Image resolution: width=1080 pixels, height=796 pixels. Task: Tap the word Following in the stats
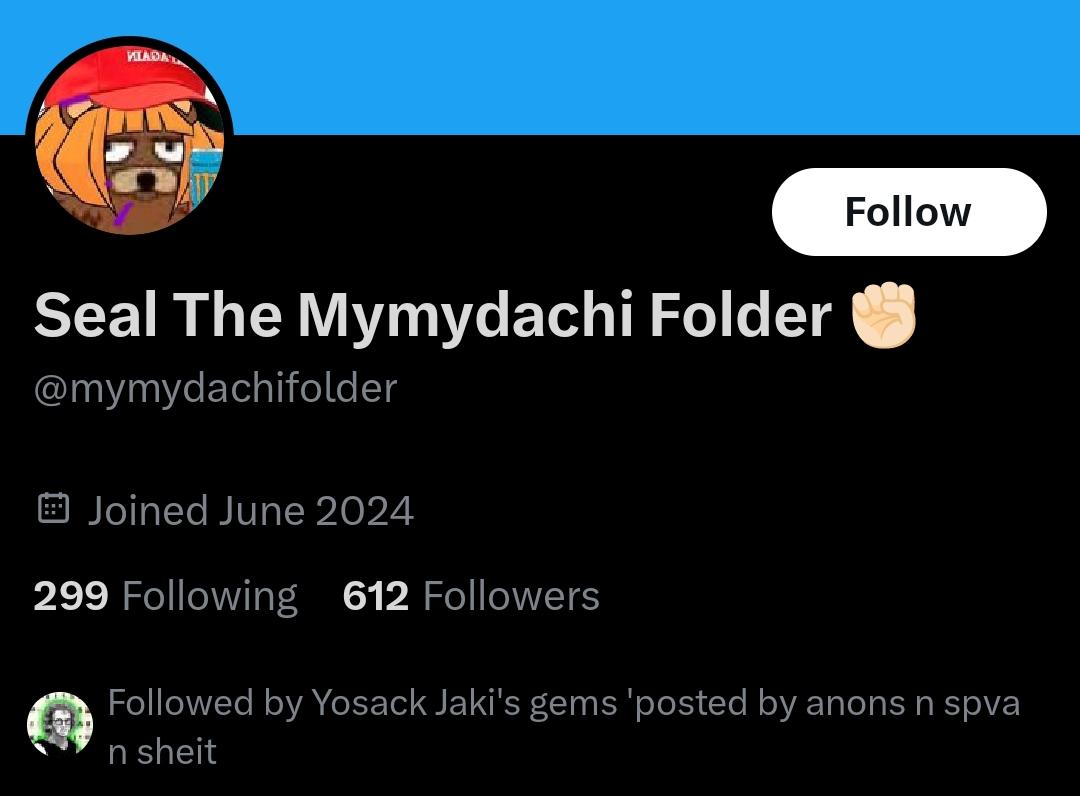click(209, 596)
